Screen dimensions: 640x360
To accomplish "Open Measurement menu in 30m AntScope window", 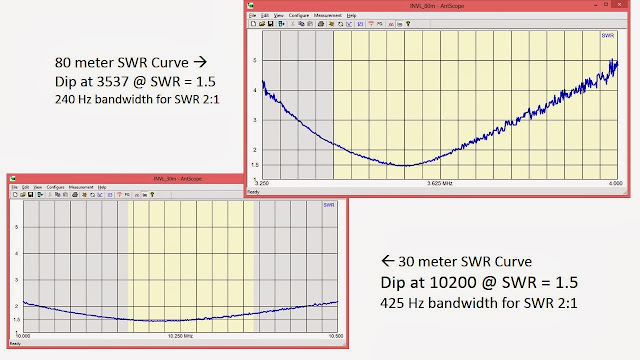I will 81,187.
